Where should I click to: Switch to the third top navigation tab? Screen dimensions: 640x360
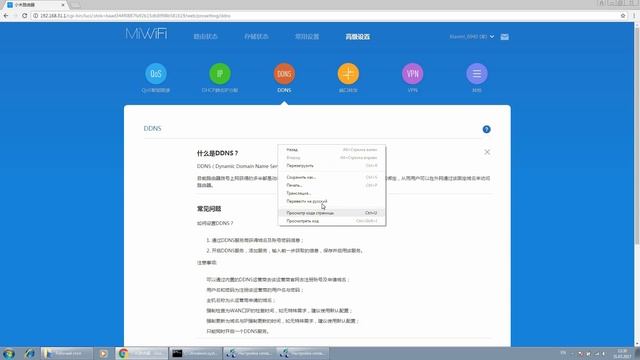(x=307, y=37)
